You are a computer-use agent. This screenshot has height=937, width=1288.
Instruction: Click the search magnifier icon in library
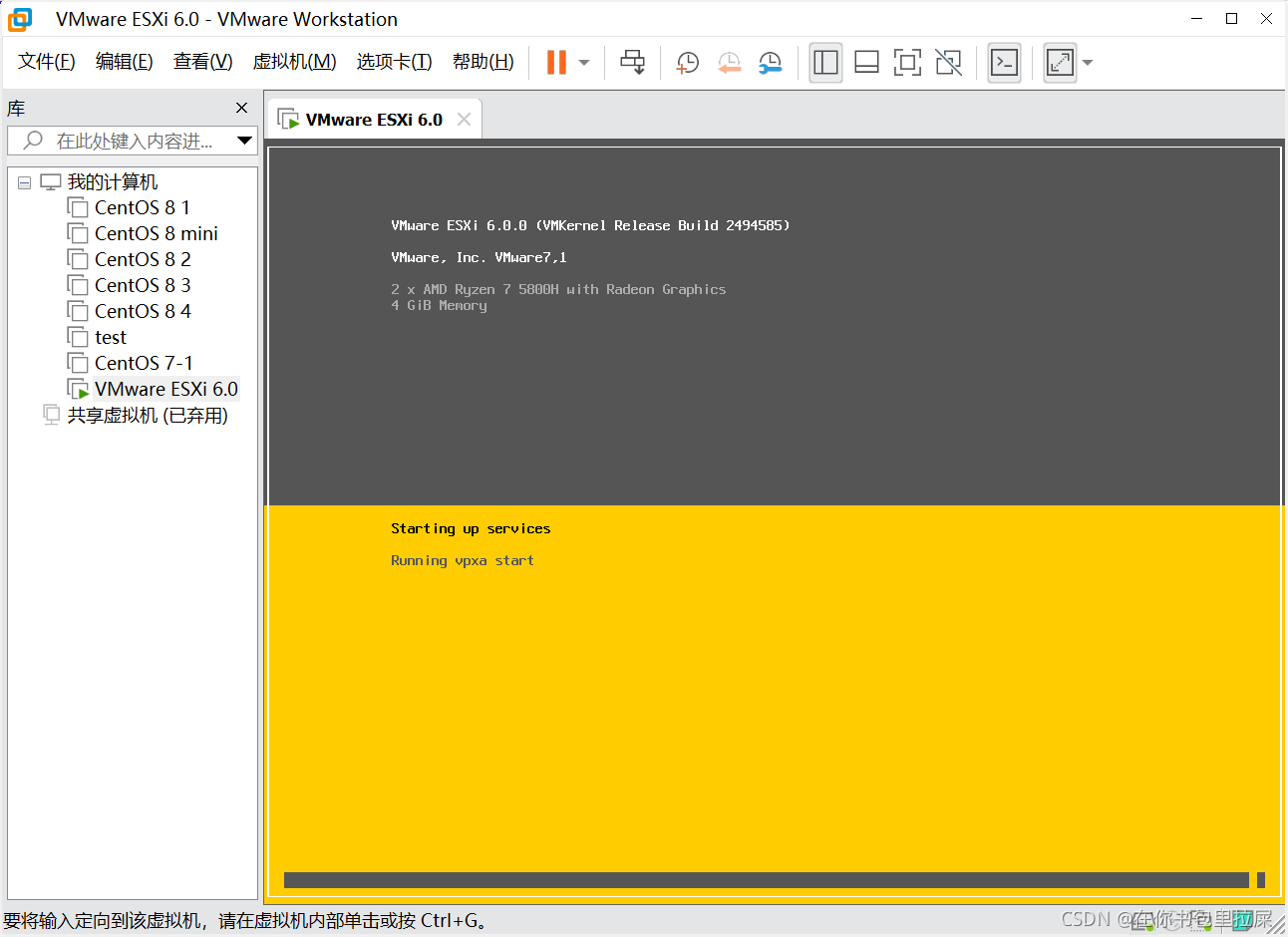33,140
